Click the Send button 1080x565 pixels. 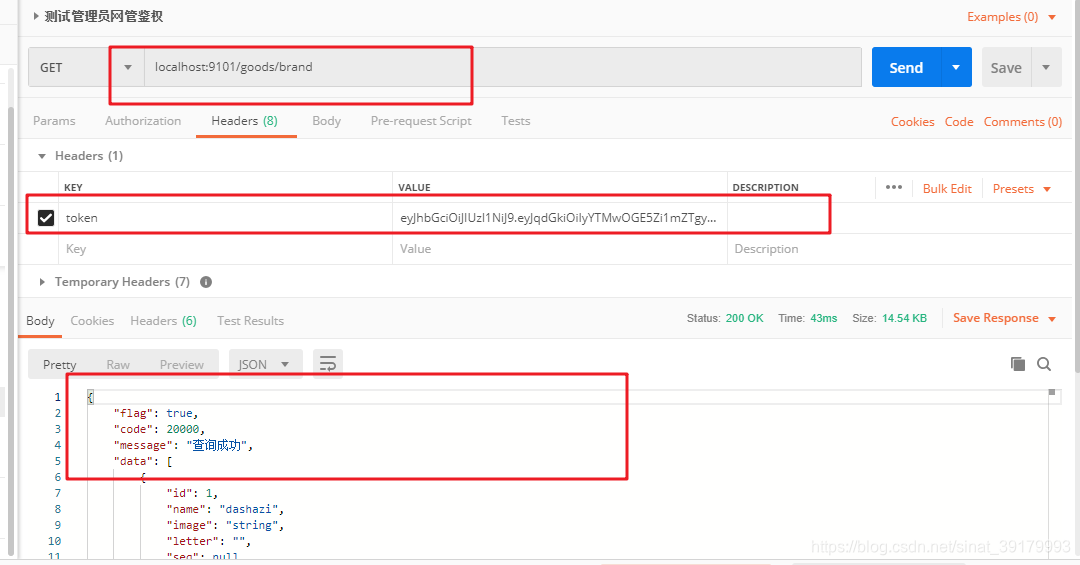(x=906, y=68)
